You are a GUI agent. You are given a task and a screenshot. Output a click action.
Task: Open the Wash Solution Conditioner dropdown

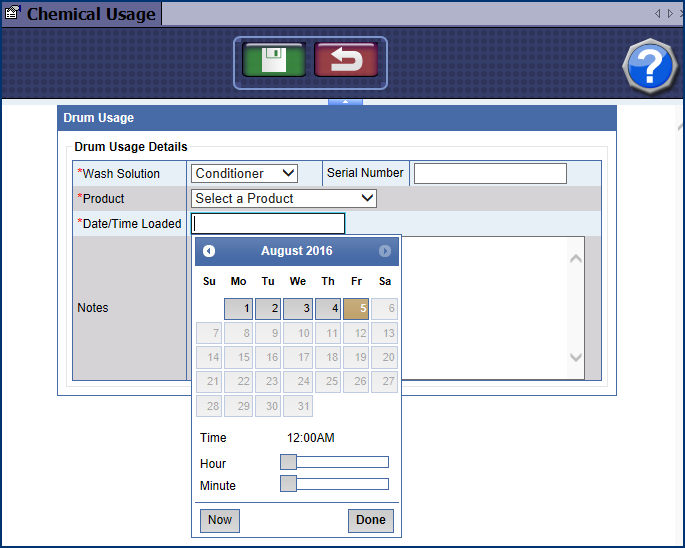(x=245, y=174)
